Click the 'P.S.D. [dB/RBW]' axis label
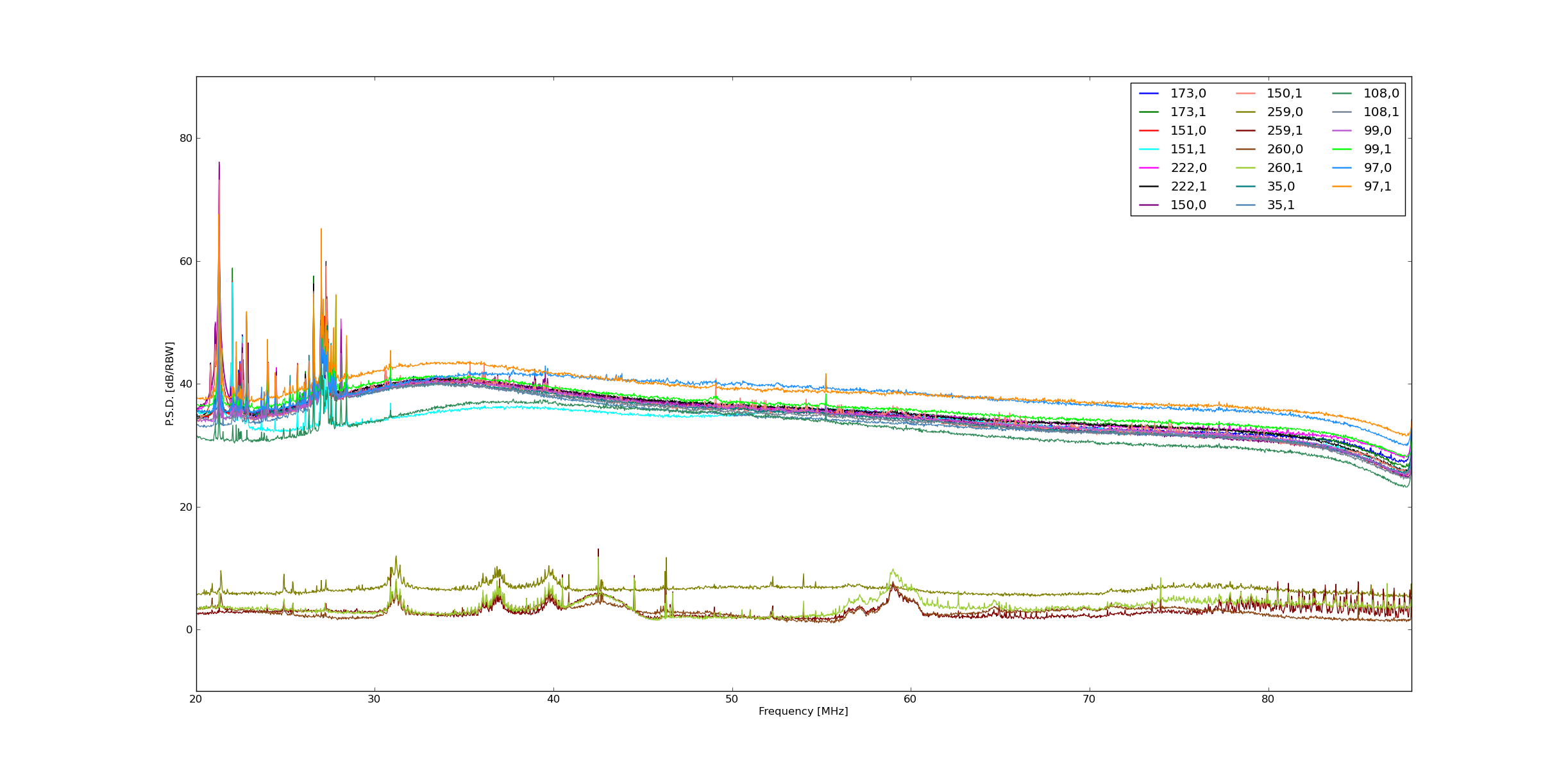 click(170, 384)
